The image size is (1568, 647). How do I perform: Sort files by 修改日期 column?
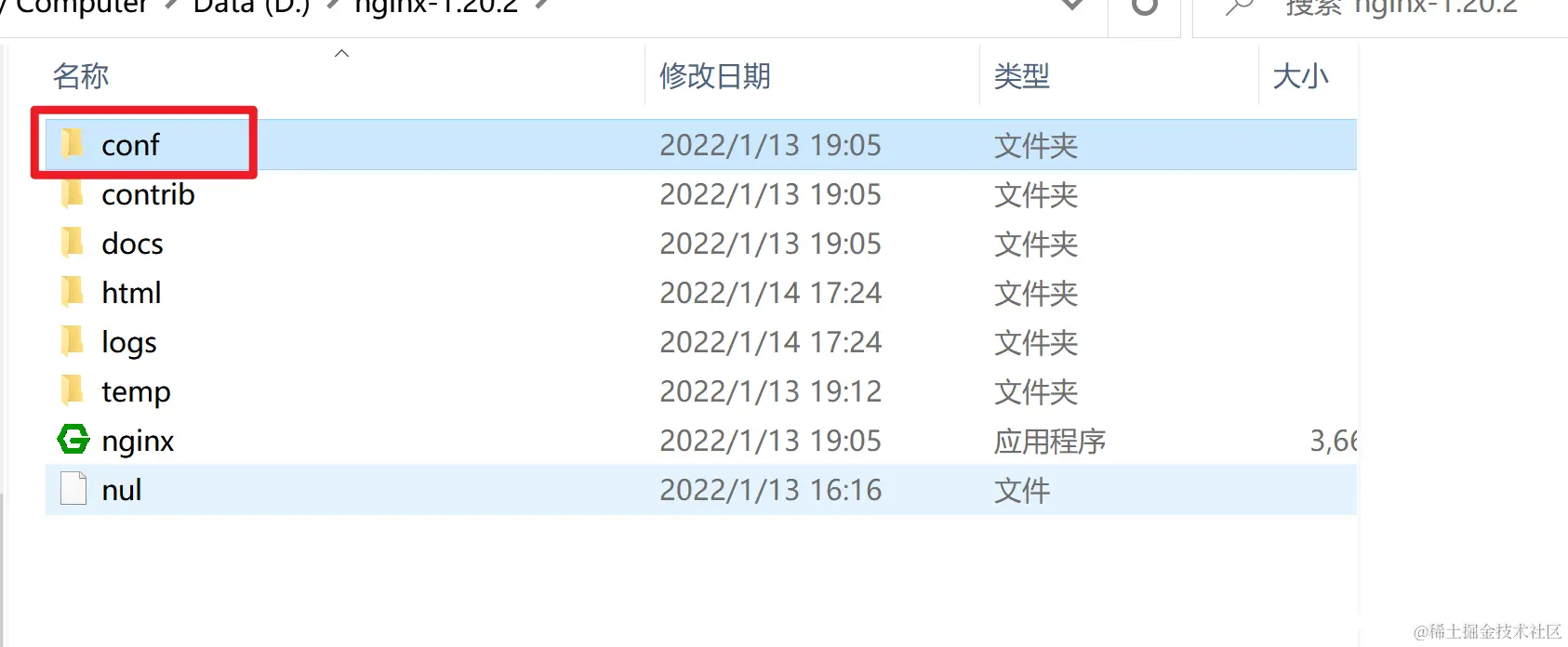coord(714,75)
